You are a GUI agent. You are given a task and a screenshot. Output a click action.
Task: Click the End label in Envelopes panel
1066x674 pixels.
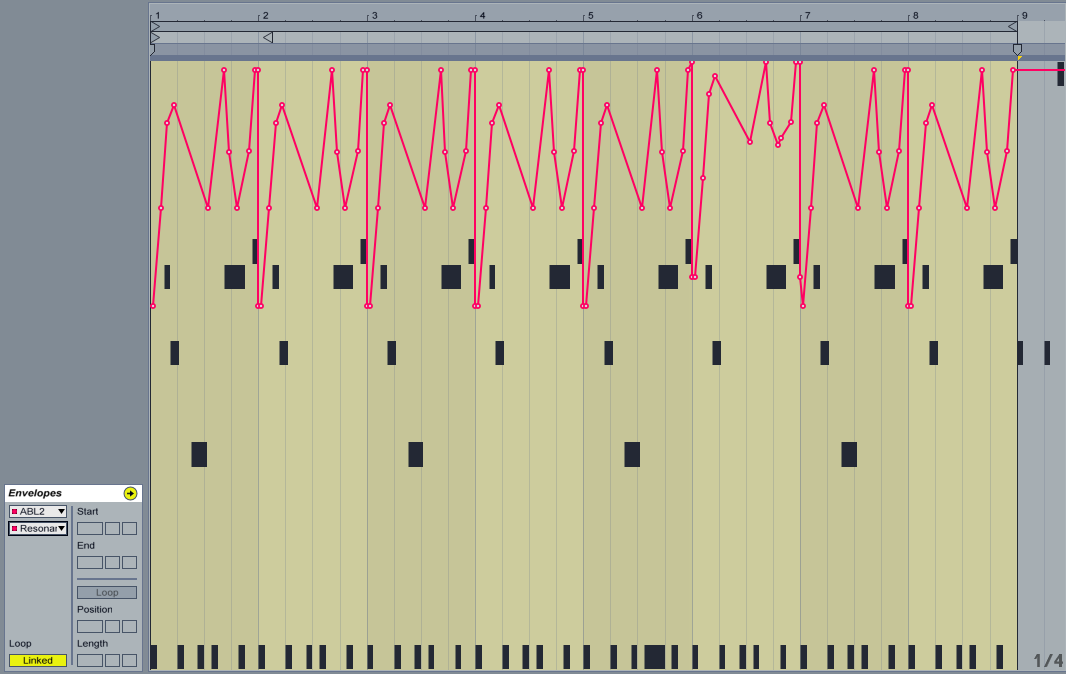86,545
